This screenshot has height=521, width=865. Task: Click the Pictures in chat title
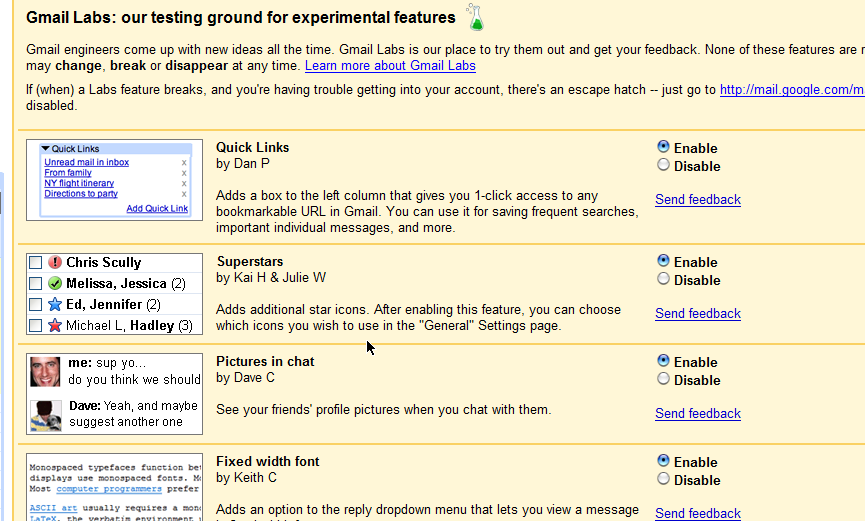coord(265,361)
